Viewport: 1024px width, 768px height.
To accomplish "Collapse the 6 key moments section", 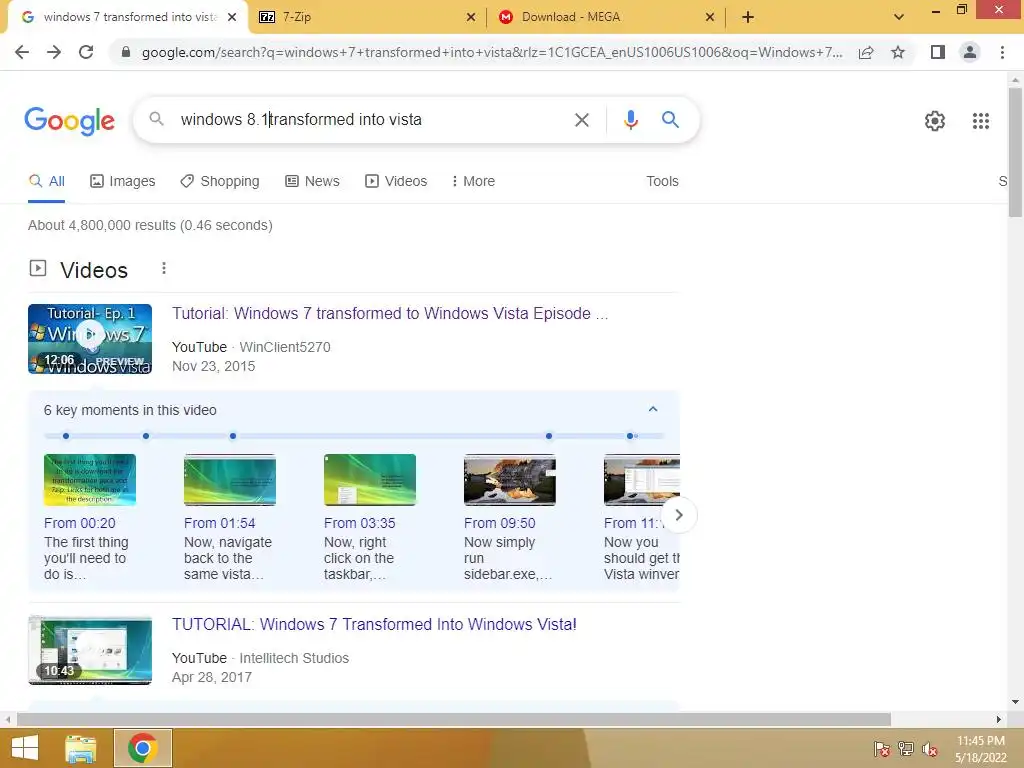I will [x=652, y=409].
